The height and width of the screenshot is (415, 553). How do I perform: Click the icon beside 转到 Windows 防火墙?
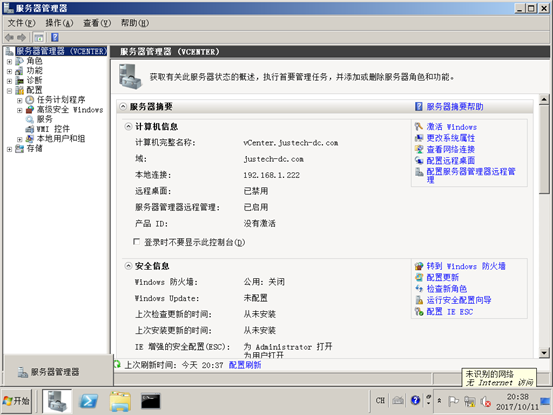pyautogui.click(x=419, y=266)
